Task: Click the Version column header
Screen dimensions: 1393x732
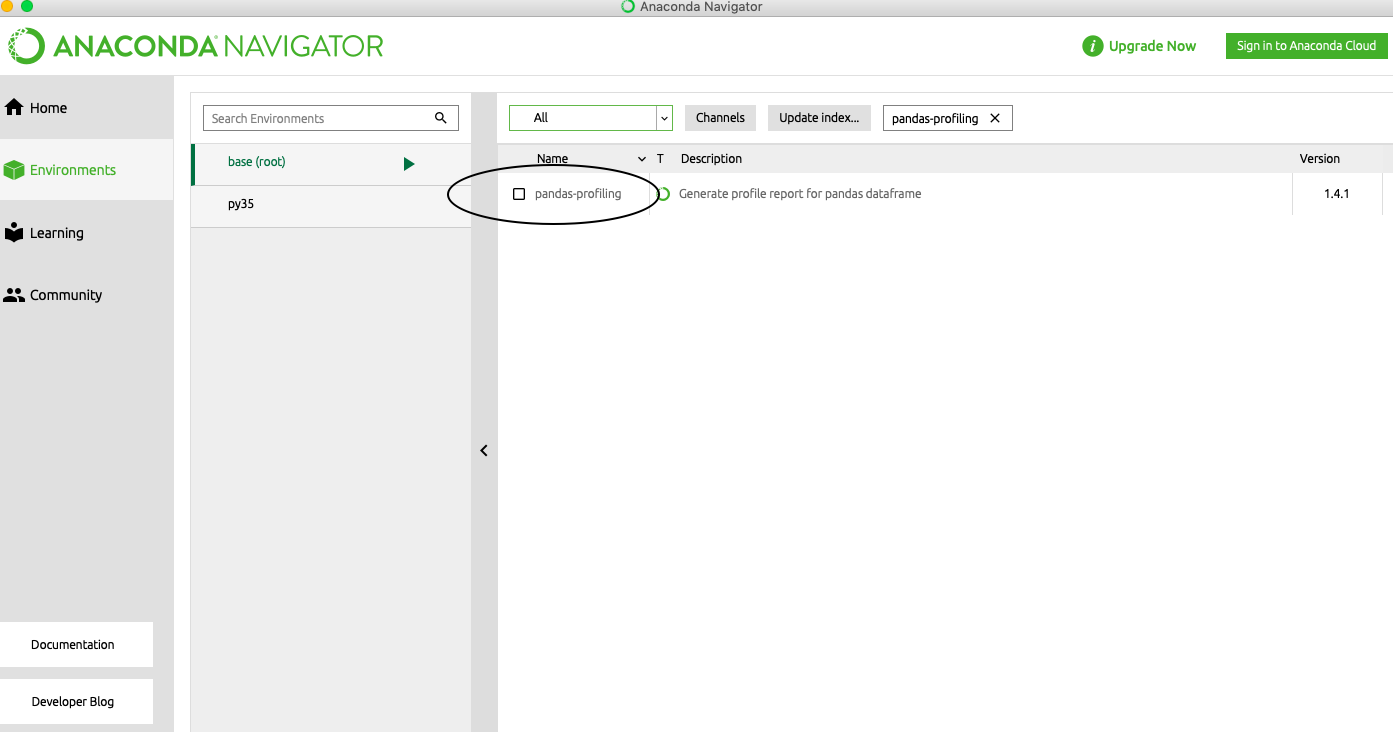Action: coord(1319,159)
